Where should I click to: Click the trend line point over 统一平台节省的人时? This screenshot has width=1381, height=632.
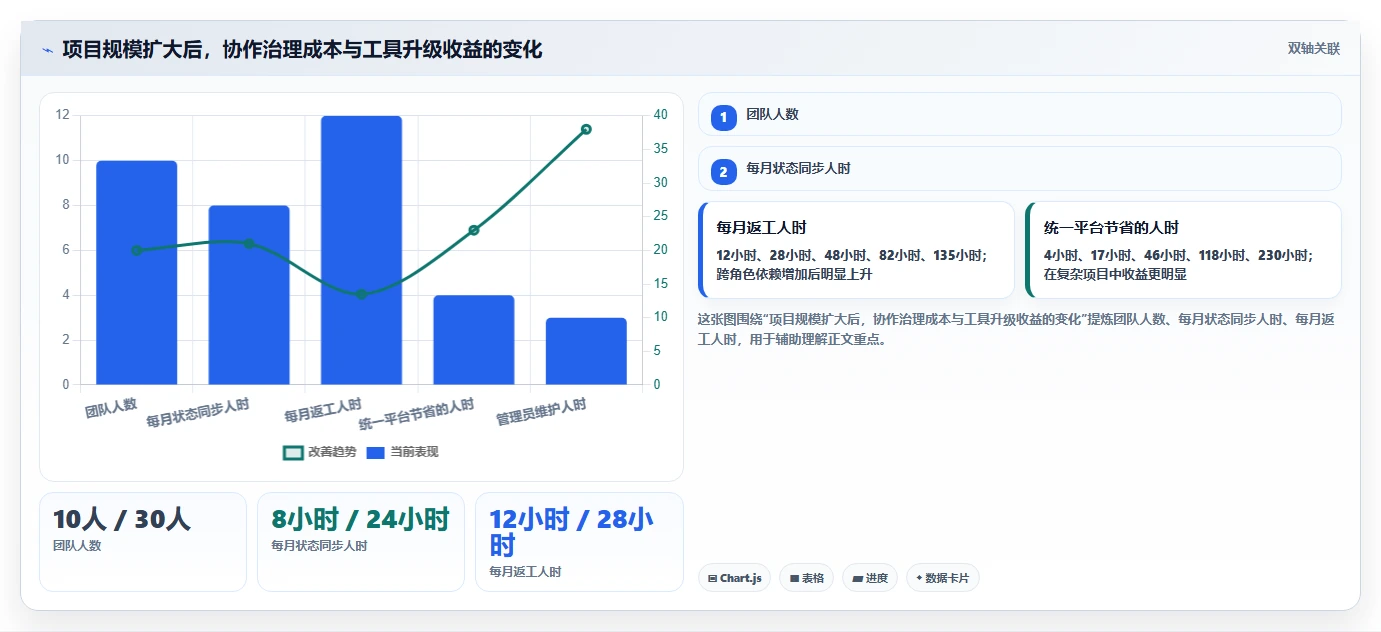(474, 230)
